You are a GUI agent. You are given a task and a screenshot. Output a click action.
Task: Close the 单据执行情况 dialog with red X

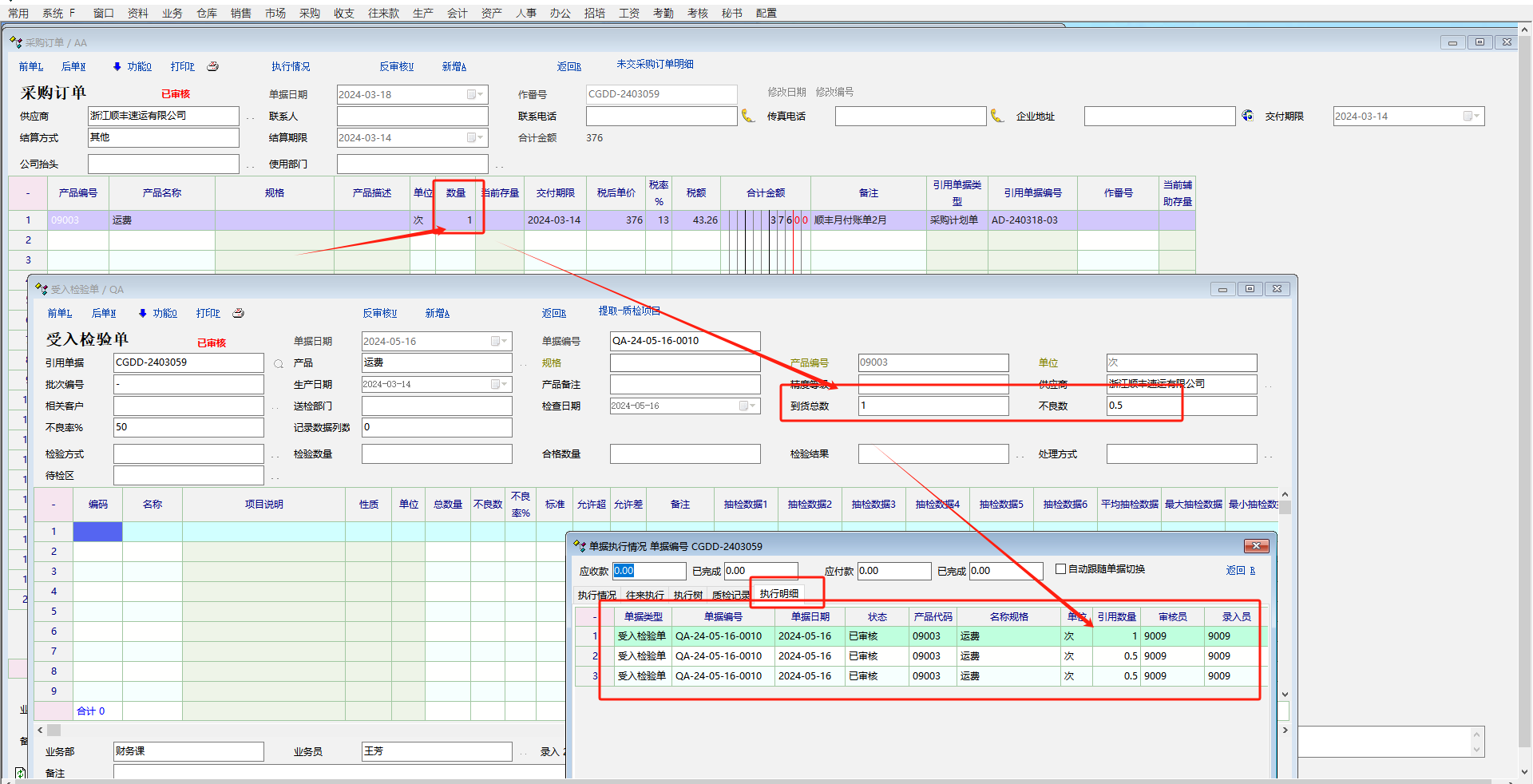[1256, 546]
